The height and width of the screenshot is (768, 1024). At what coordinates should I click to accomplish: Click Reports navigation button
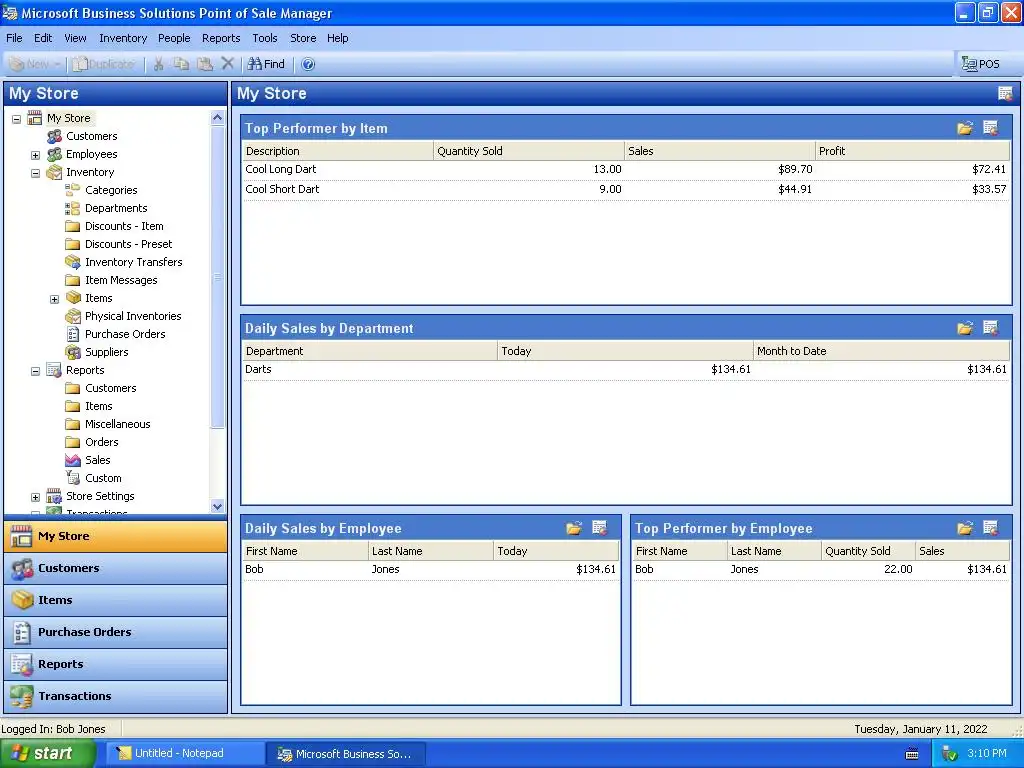[x=116, y=664]
